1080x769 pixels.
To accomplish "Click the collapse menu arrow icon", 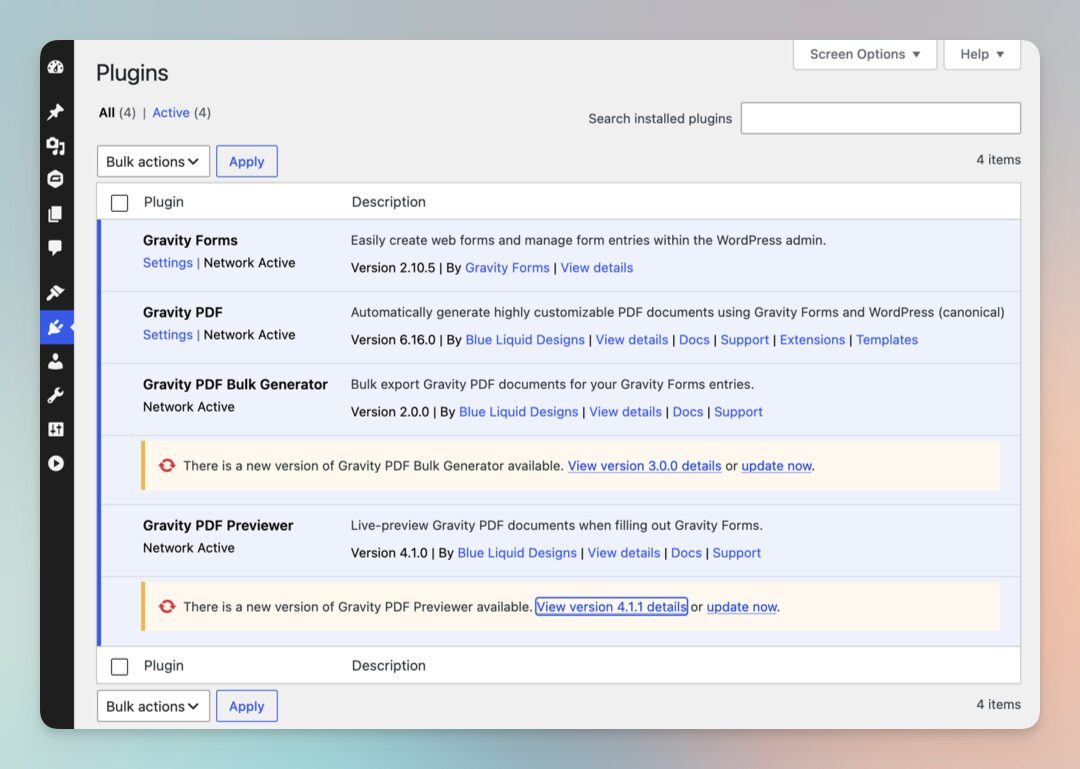I will tap(56, 463).
